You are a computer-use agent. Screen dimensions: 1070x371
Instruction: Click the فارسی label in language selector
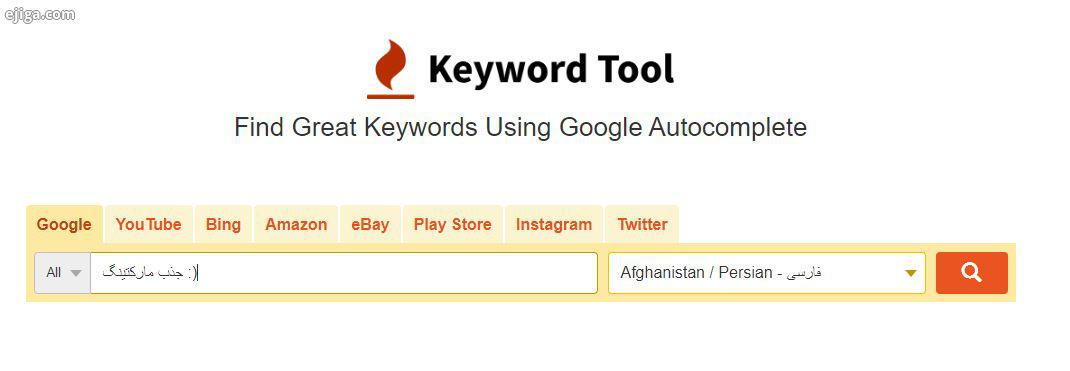[804, 273]
